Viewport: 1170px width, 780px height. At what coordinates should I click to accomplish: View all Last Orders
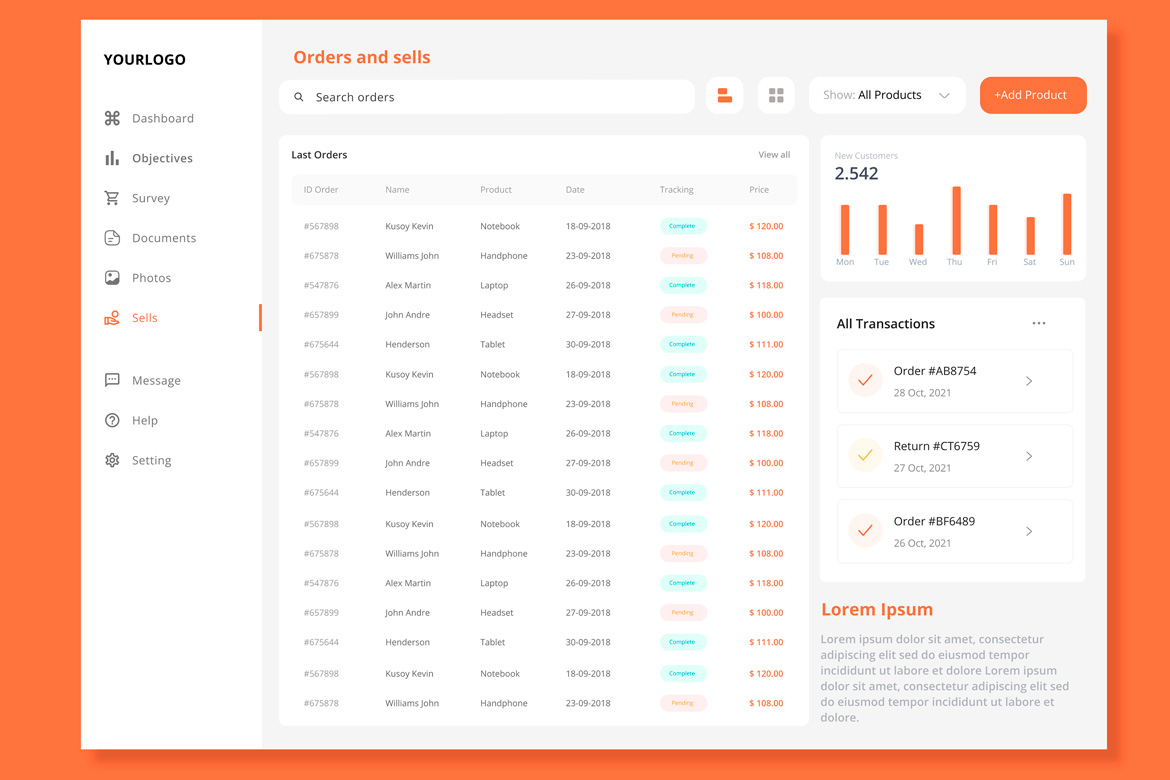[774, 155]
